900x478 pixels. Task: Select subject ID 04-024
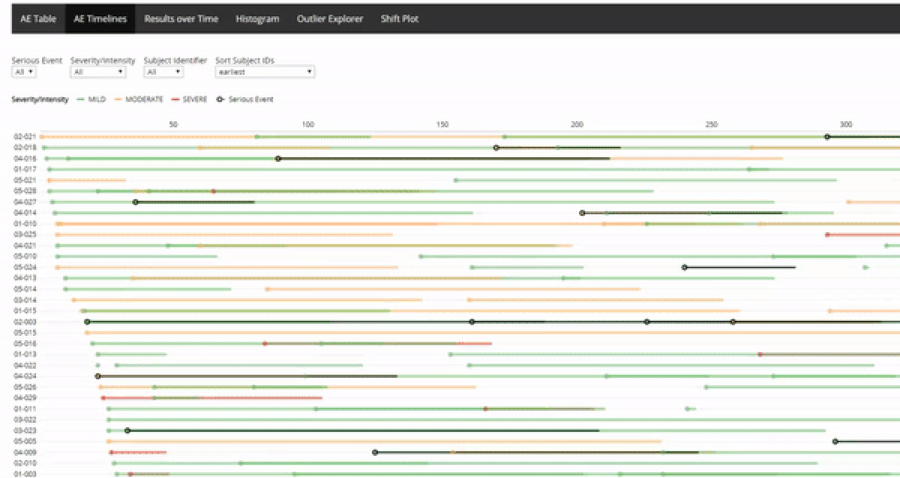coord(25,376)
